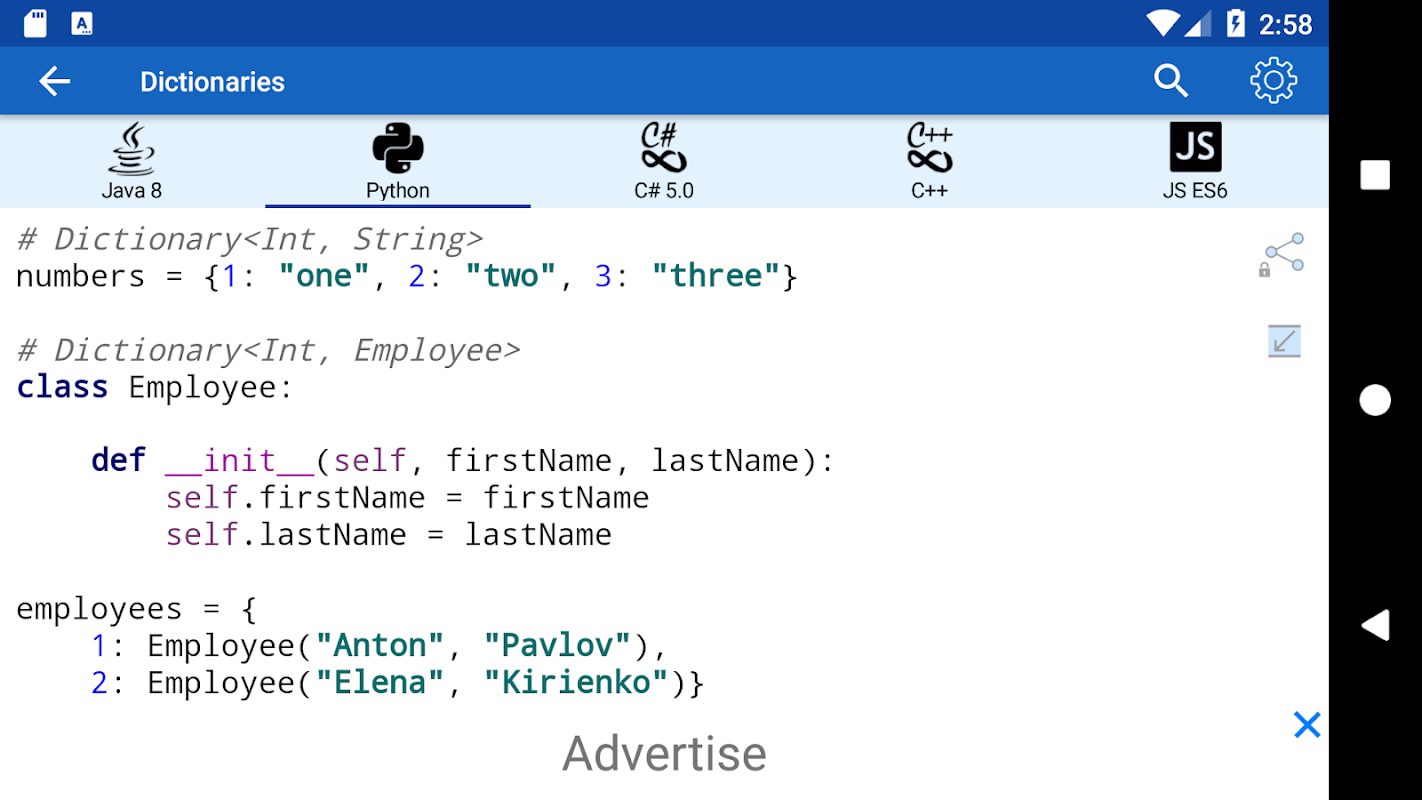Tap 'self.firstName = firstName' line

click(x=407, y=498)
